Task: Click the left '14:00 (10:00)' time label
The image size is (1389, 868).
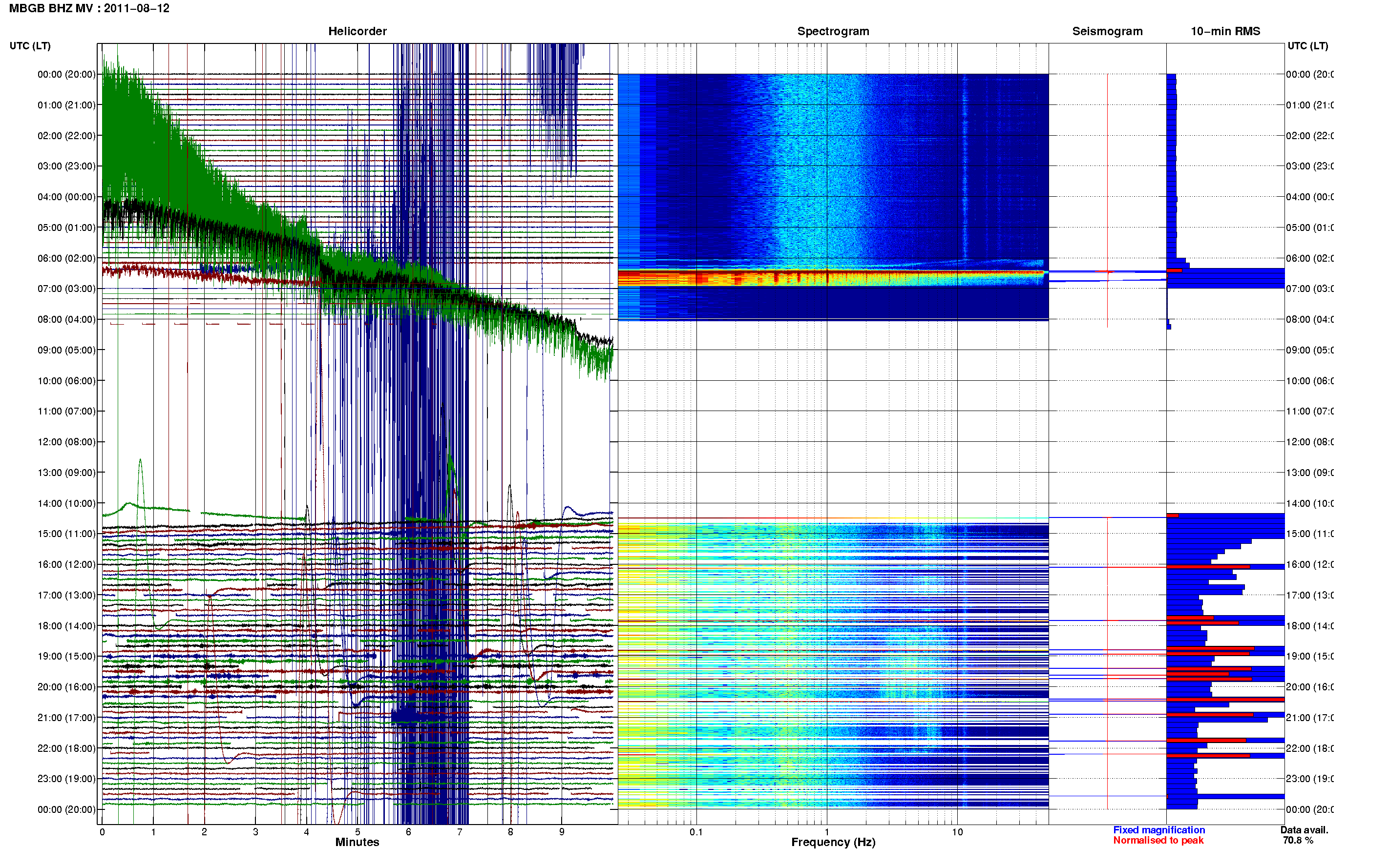Action: 66,503
